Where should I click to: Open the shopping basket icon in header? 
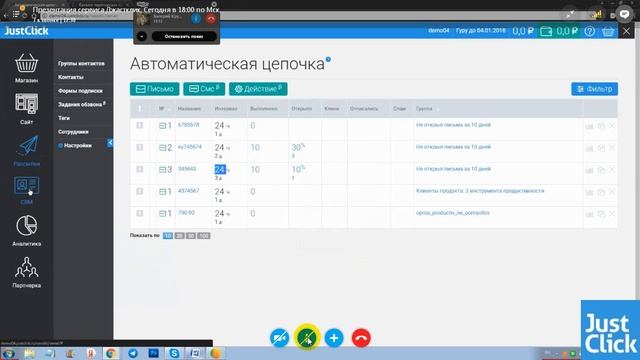coord(608,31)
